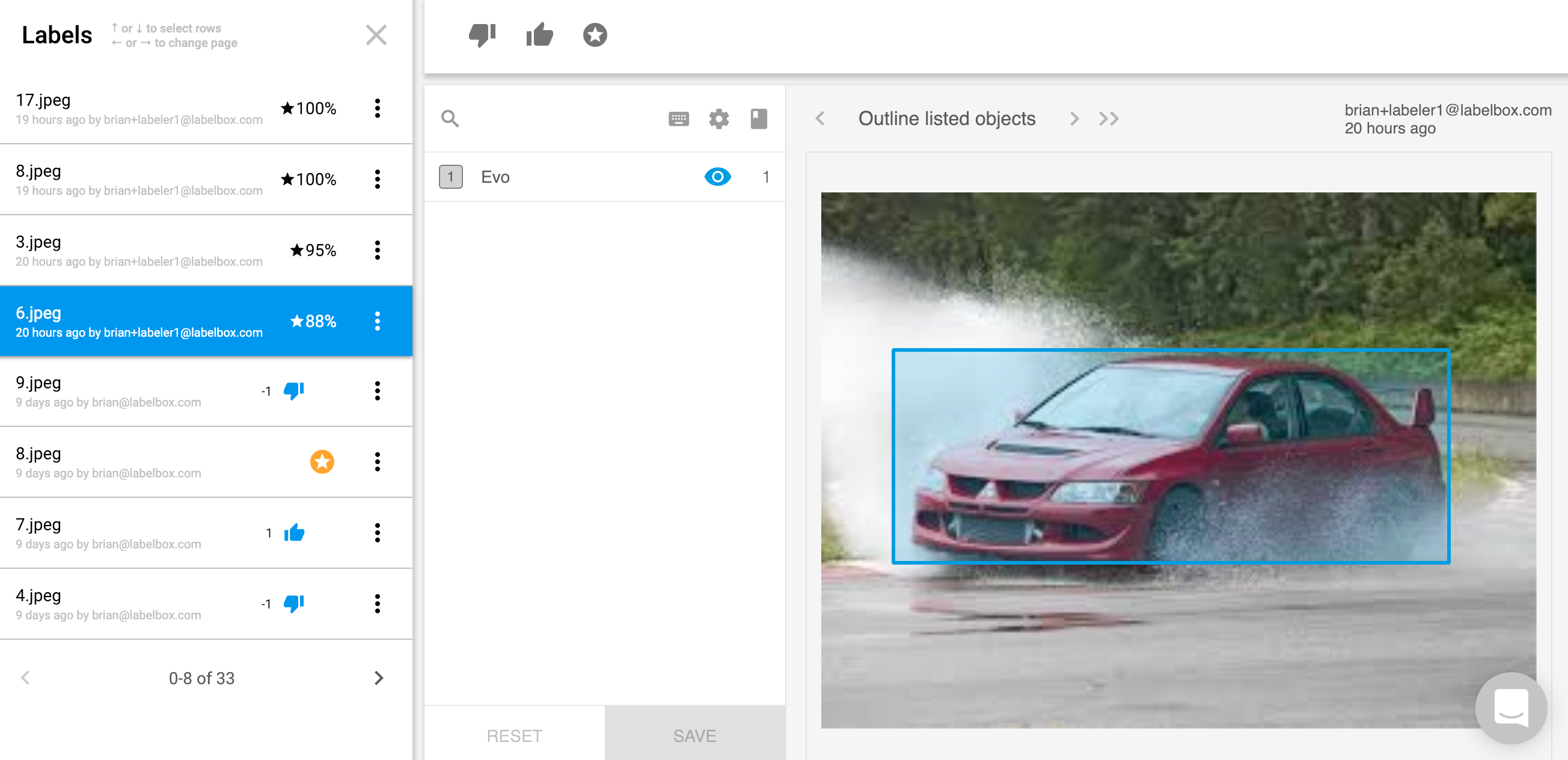Open the options menu for 6.jpeg
This screenshot has width=1568, height=760.
point(378,321)
